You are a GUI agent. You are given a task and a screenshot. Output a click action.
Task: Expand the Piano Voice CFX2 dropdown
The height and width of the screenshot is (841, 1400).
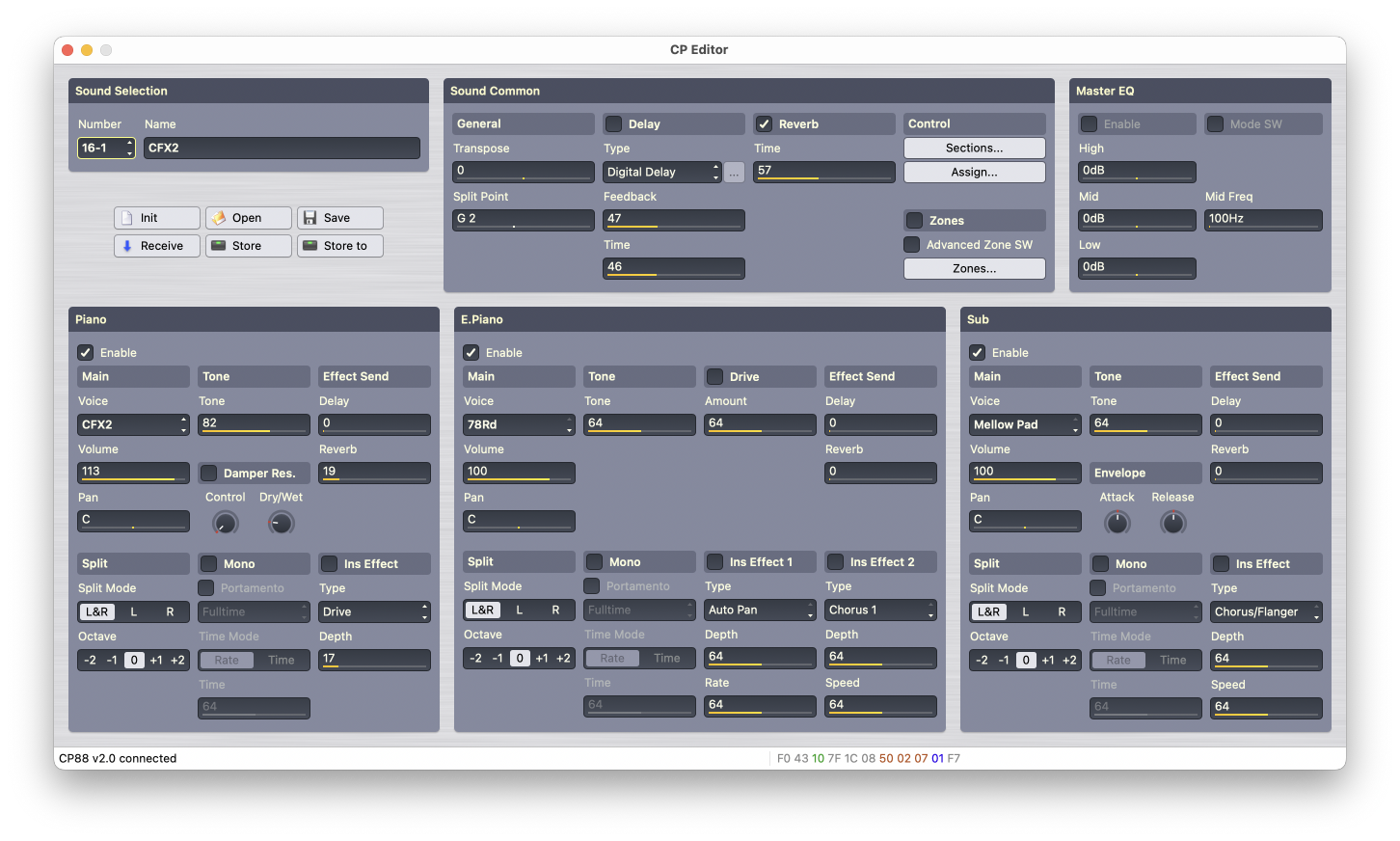(133, 424)
